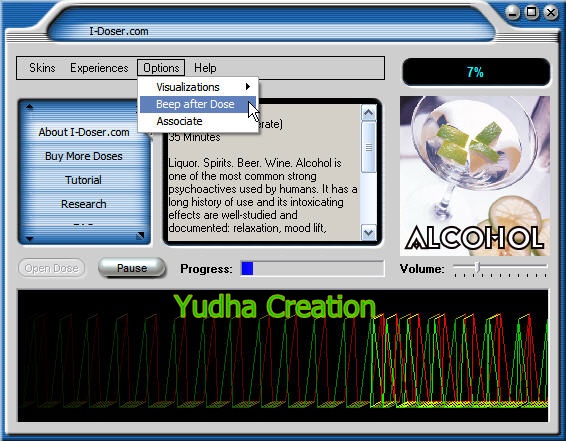Click the Open Dose button

(52, 268)
